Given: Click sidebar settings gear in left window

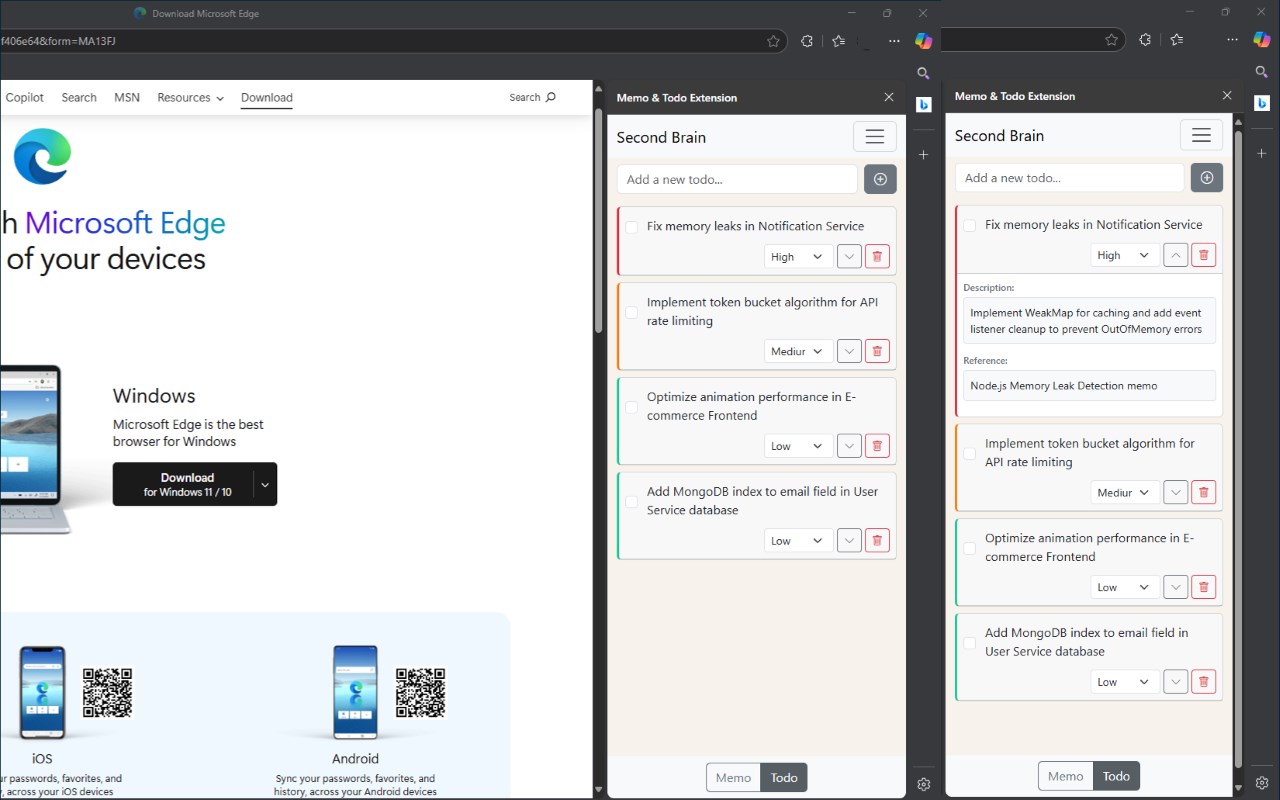Looking at the screenshot, I should point(924,784).
